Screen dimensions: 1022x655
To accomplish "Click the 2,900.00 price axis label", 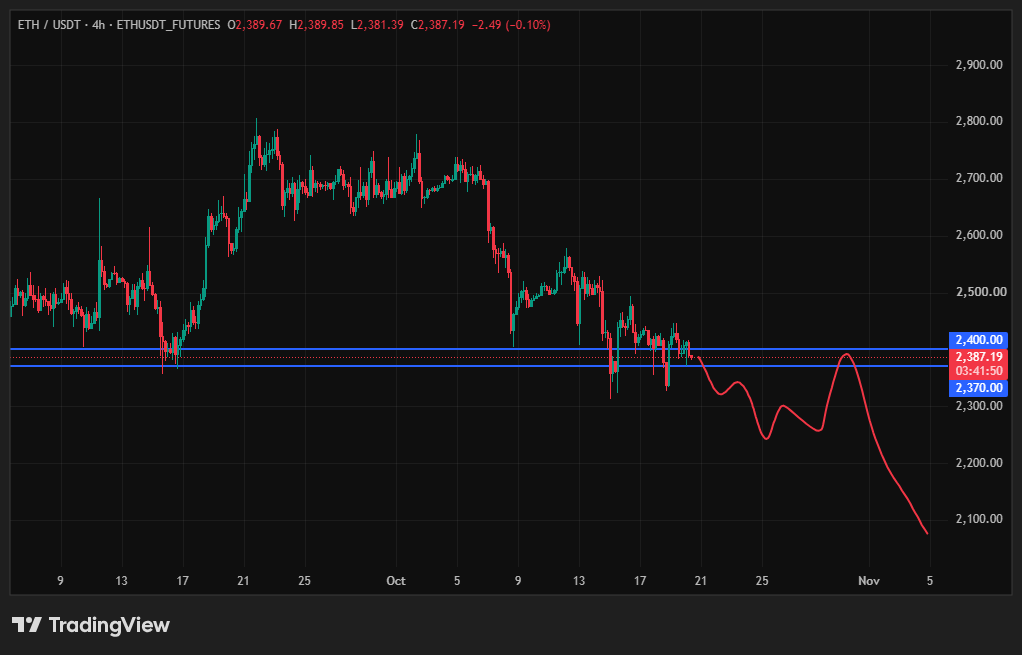I will pos(979,65).
